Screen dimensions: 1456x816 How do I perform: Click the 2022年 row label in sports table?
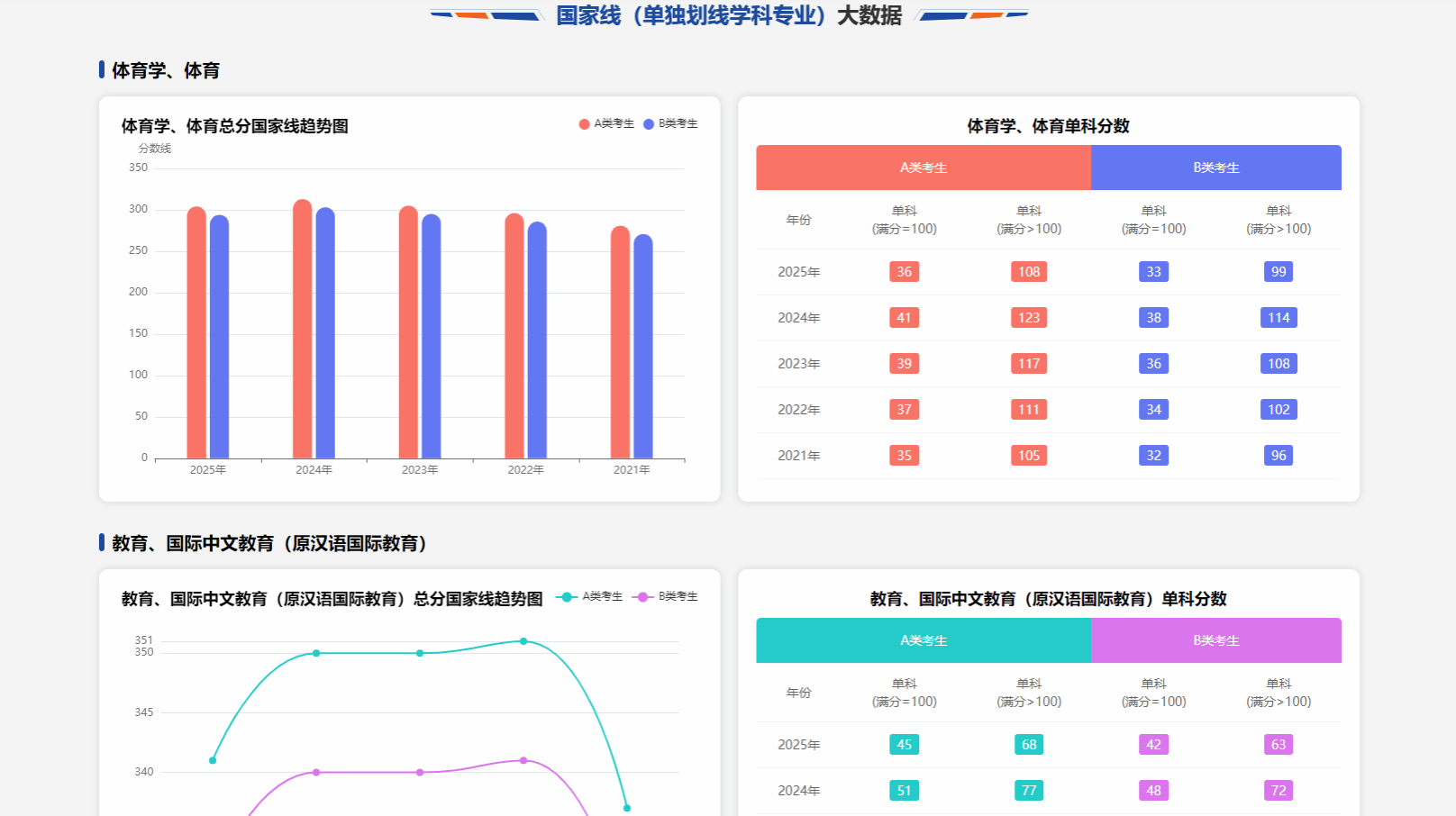coord(798,410)
